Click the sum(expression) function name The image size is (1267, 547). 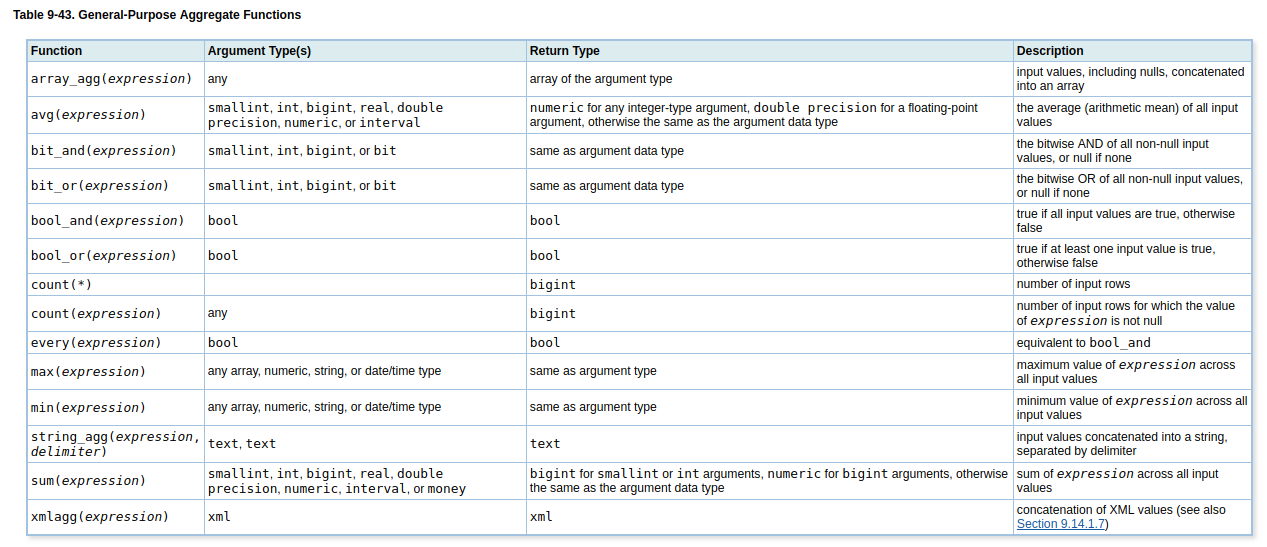pos(88,481)
